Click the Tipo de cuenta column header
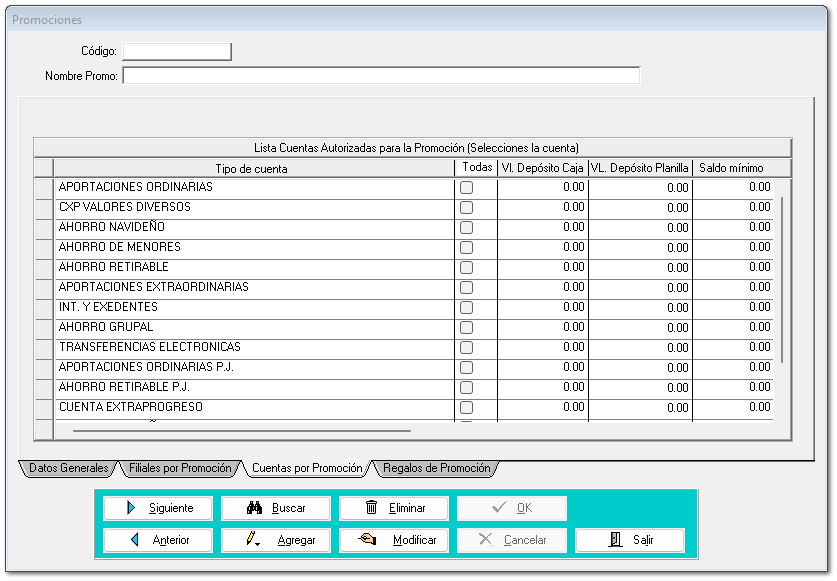The height and width of the screenshot is (581, 837). [251, 168]
